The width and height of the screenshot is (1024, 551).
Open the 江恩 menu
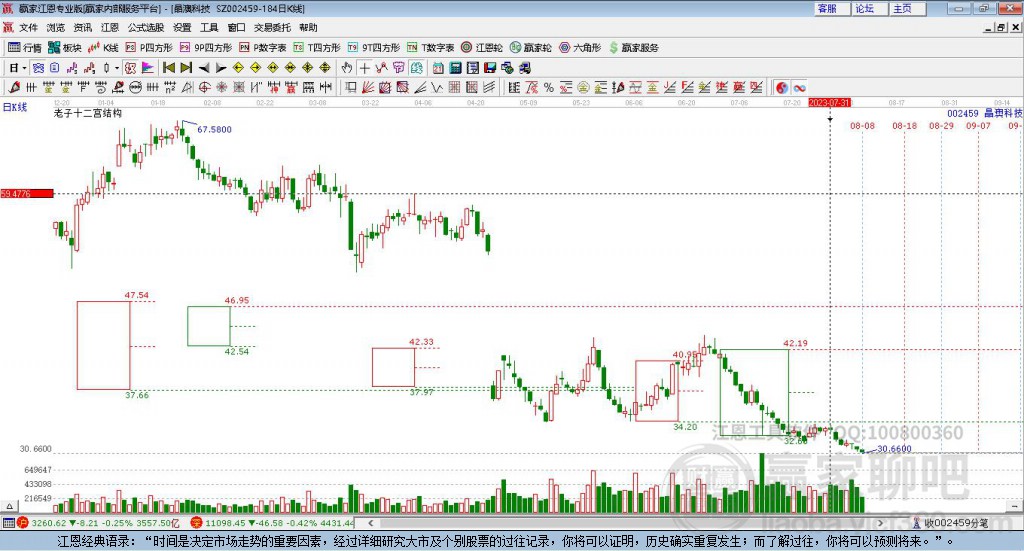(x=110, y=27)
